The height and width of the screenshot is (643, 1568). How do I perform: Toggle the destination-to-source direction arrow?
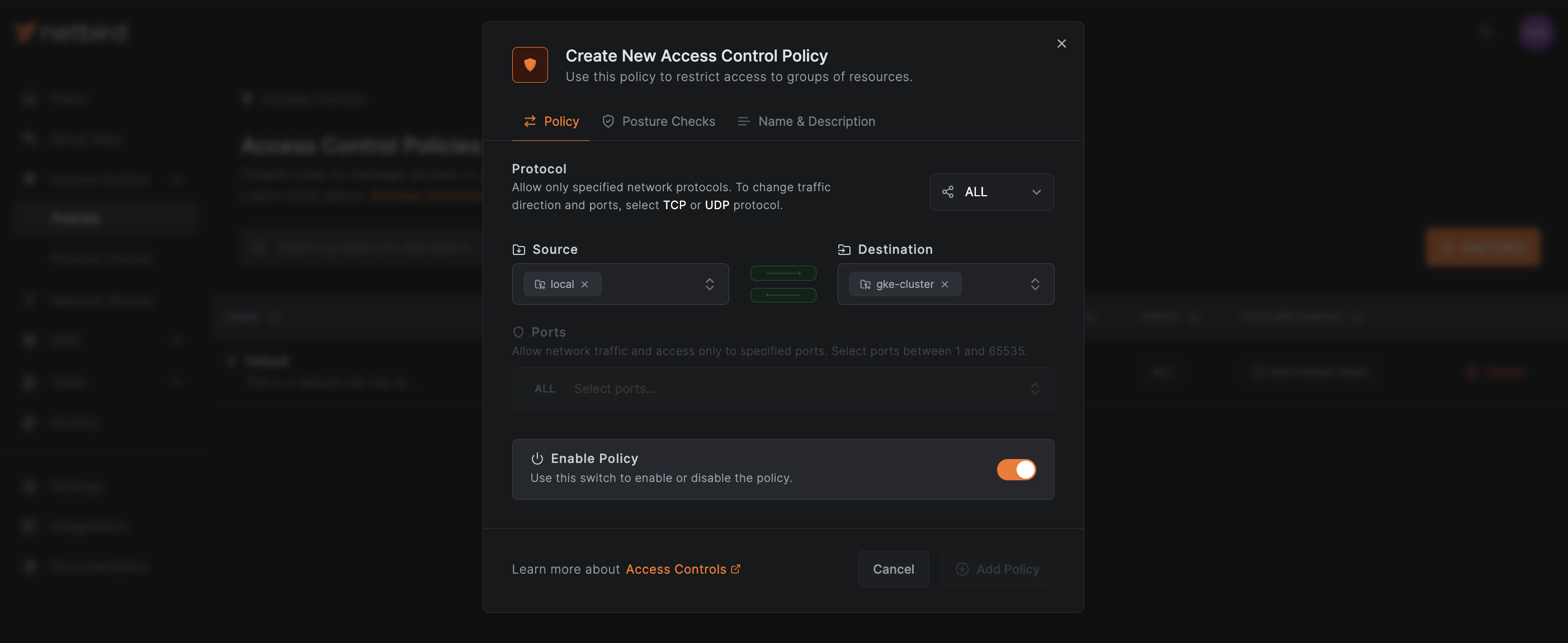[783, 295]
